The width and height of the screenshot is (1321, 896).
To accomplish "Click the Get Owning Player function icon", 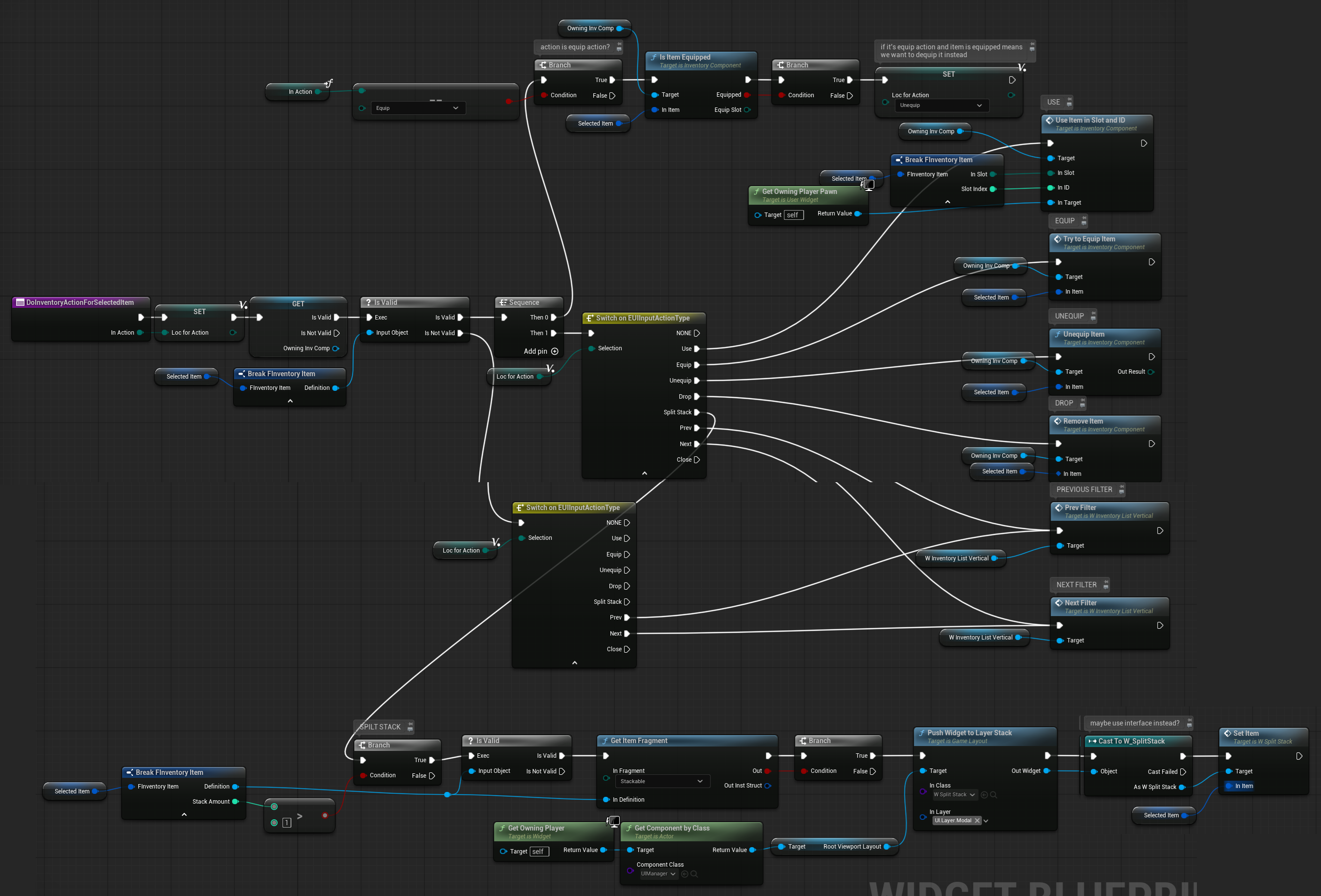I will pos(502,828).
